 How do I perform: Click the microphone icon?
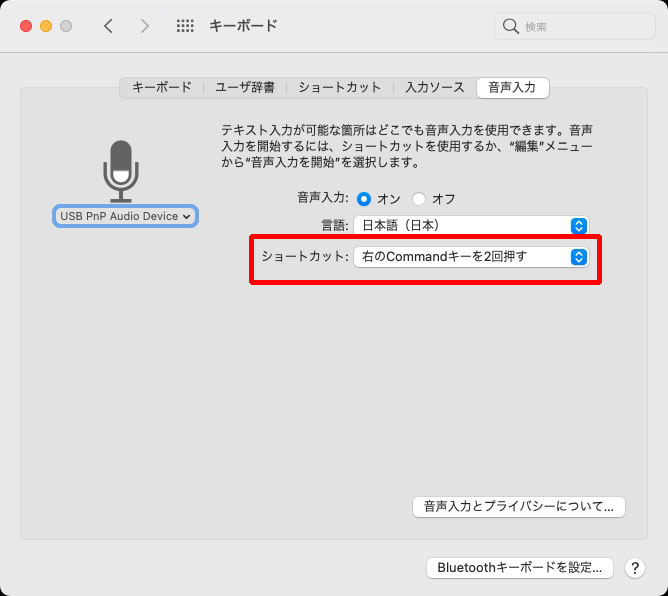click(121, 171)
